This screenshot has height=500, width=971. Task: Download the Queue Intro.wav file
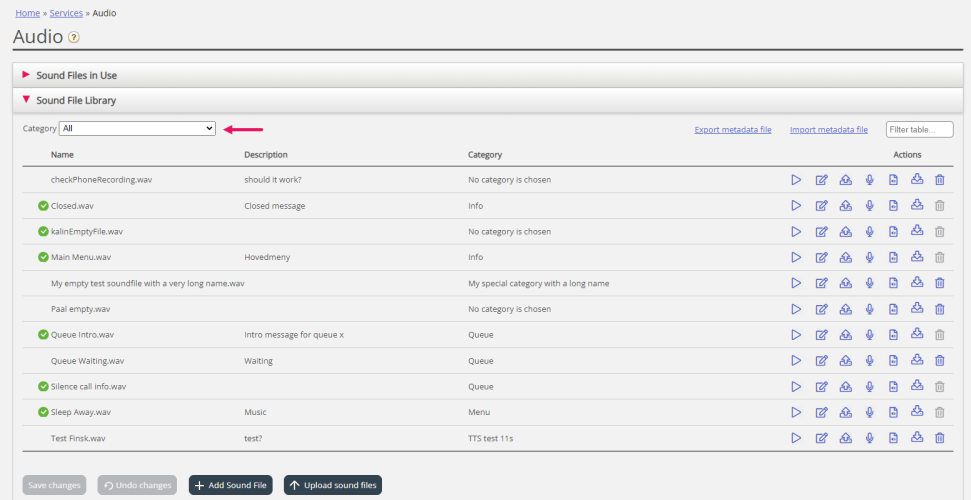click(917, 334)
